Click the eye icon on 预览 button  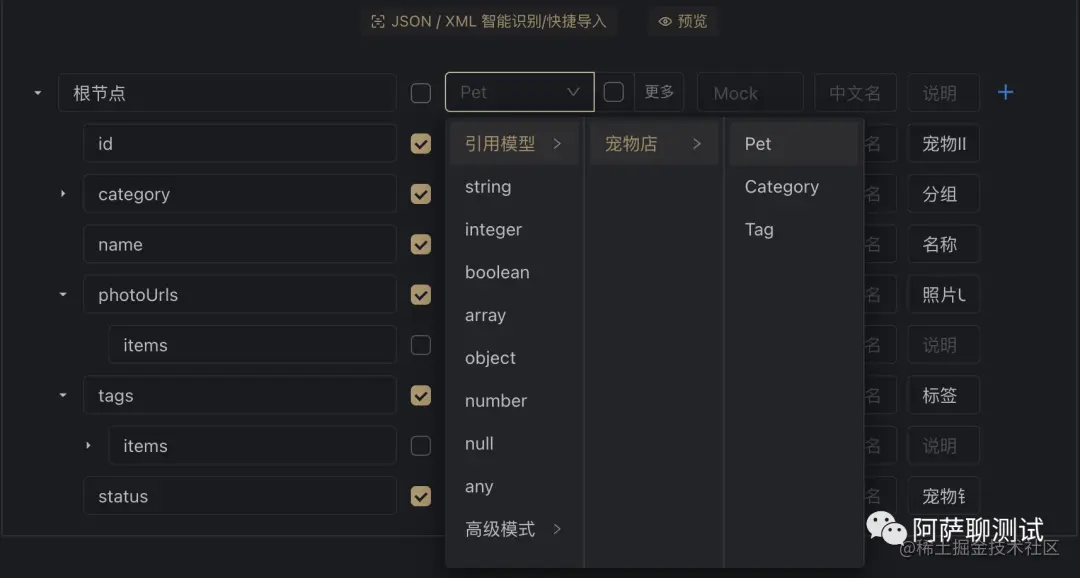pos(666,21)
